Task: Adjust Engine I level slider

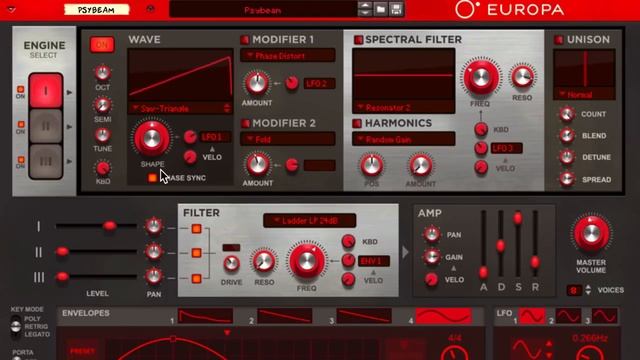Action: coord(109,225)
